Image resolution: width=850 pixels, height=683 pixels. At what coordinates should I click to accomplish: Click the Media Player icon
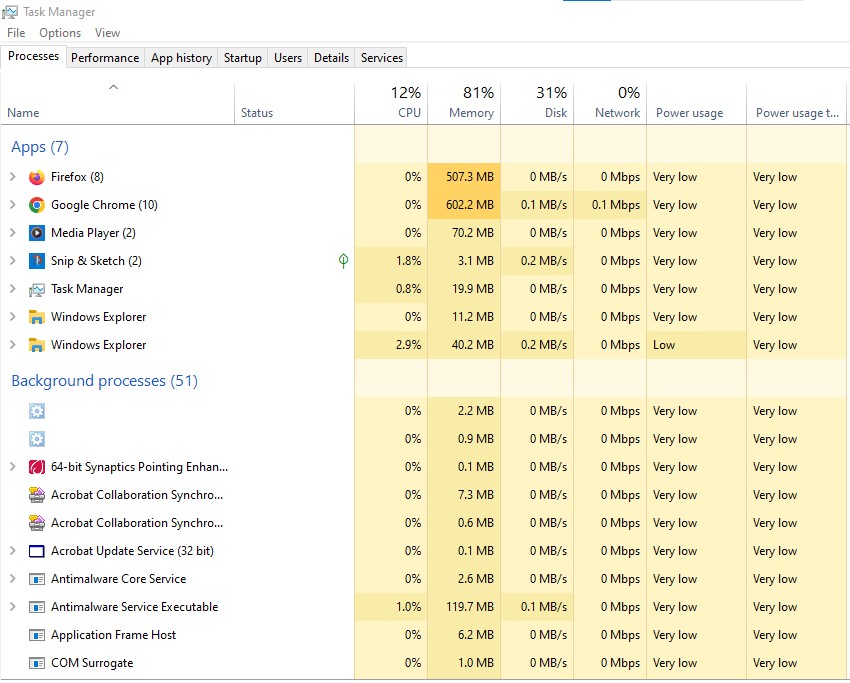36,233
